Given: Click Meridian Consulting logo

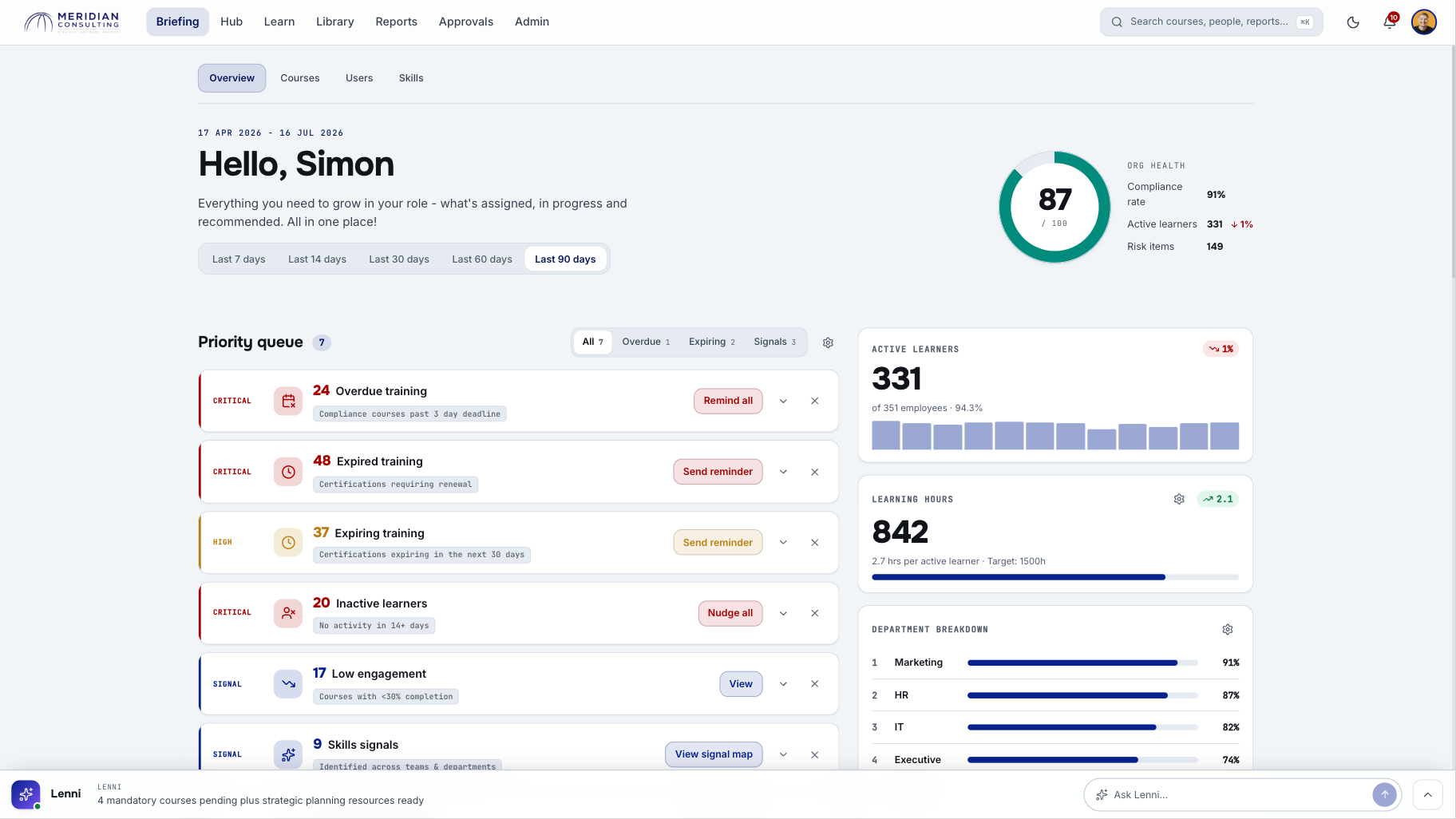Looking at the screenshot, I should click(x=72, y=22).
